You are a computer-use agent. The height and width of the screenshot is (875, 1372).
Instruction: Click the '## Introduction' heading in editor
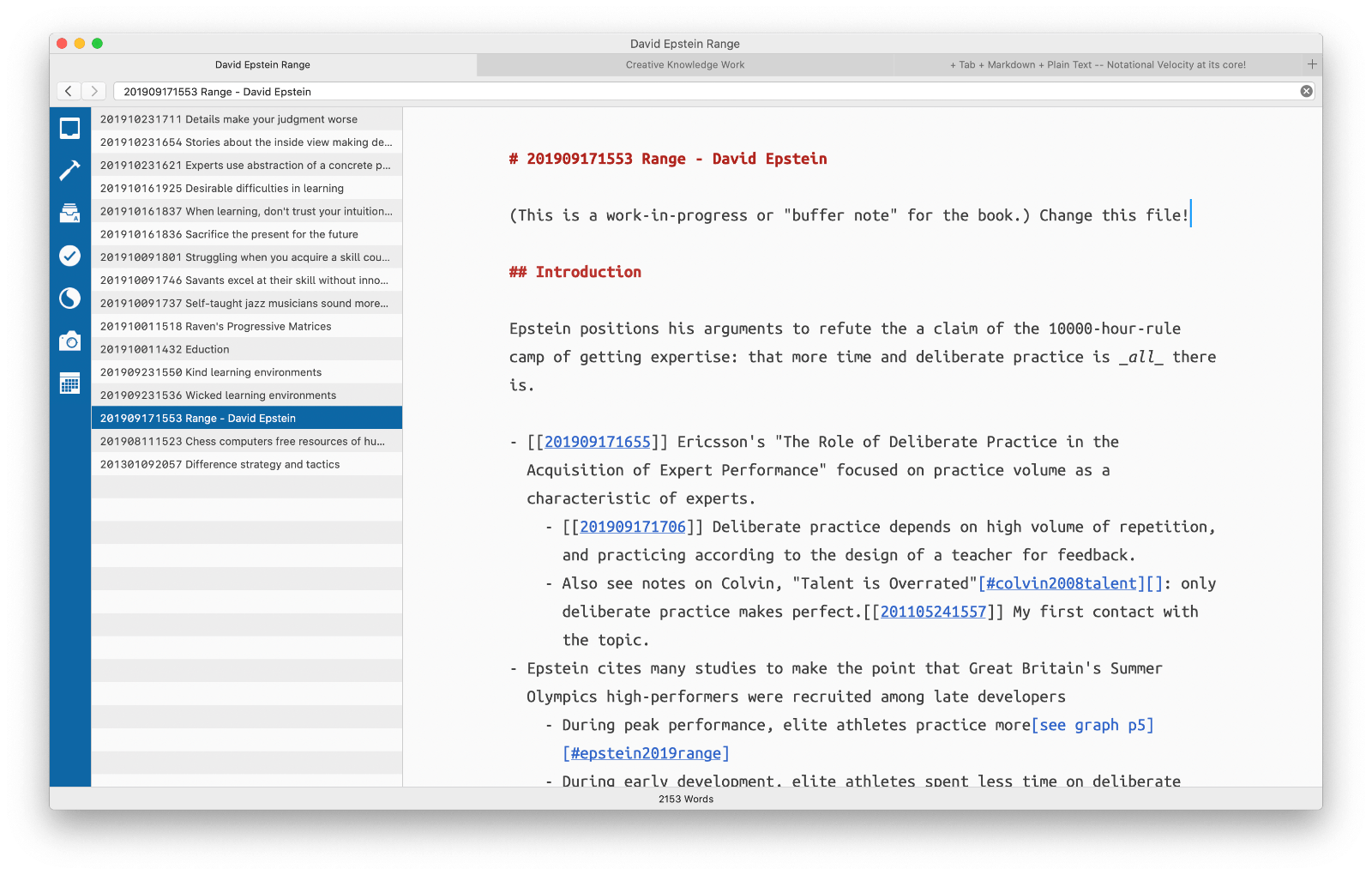[x=575, y=272]
